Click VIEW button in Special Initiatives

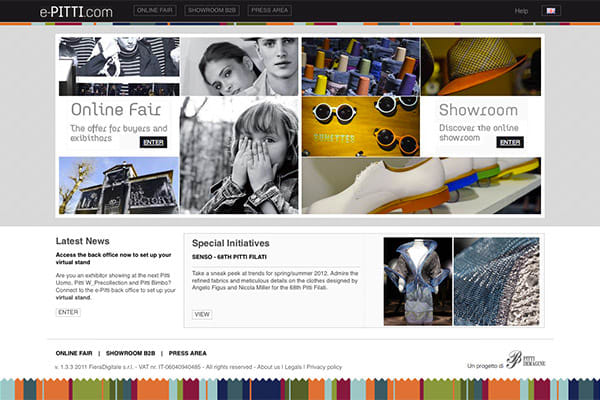202,314
